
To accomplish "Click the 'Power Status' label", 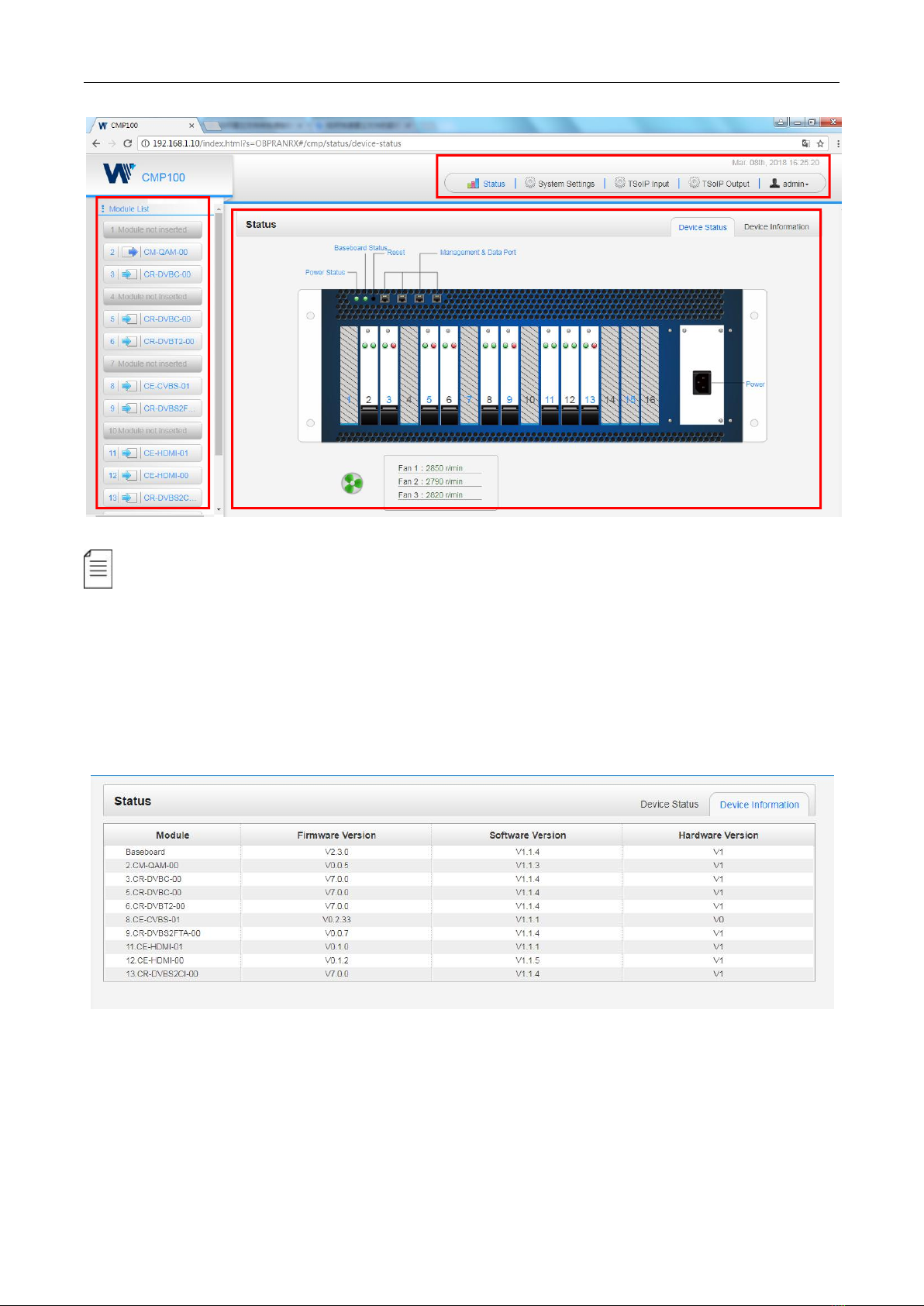I will [x=325, y=273].
